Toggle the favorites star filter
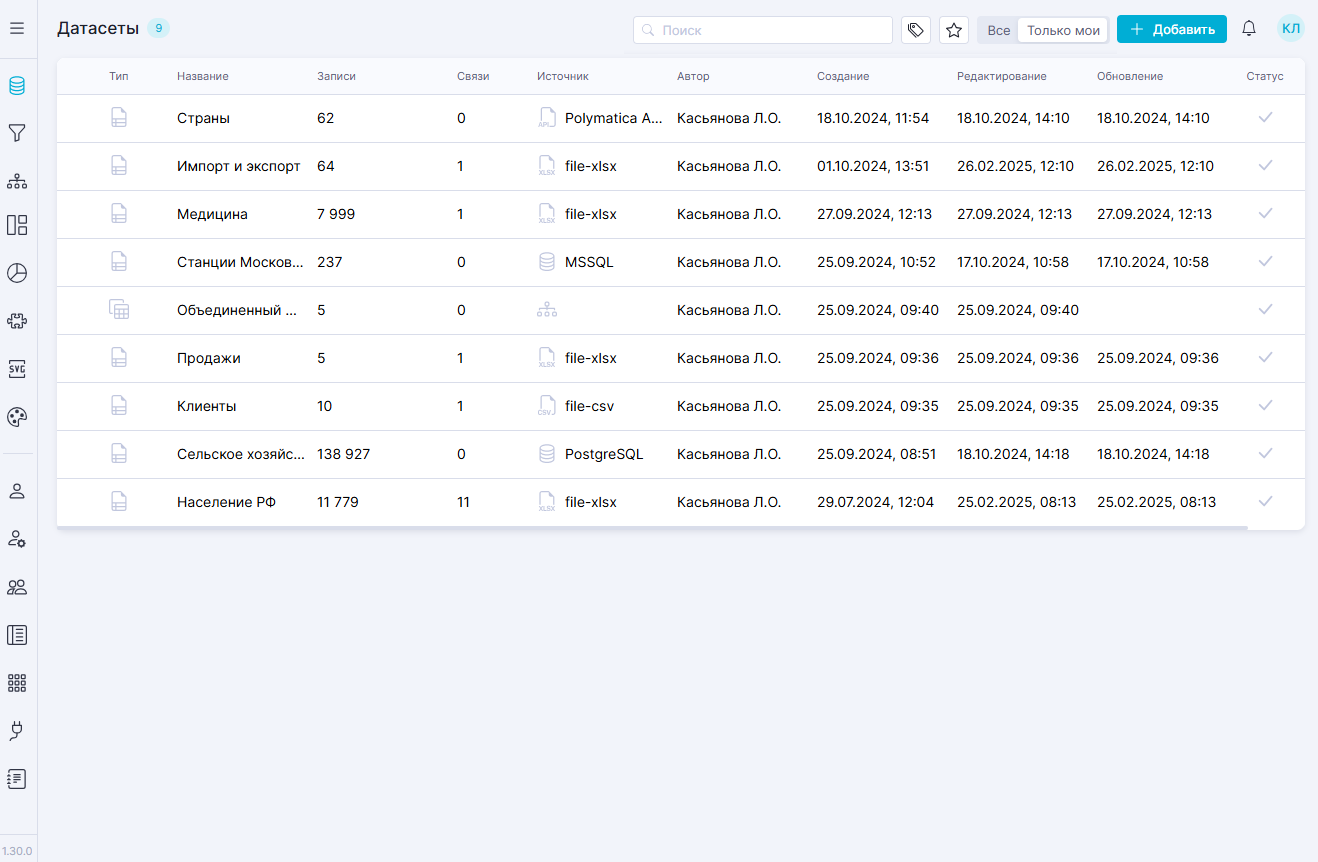The height and width of the screenshot is (862, 1318). [954, 30]
